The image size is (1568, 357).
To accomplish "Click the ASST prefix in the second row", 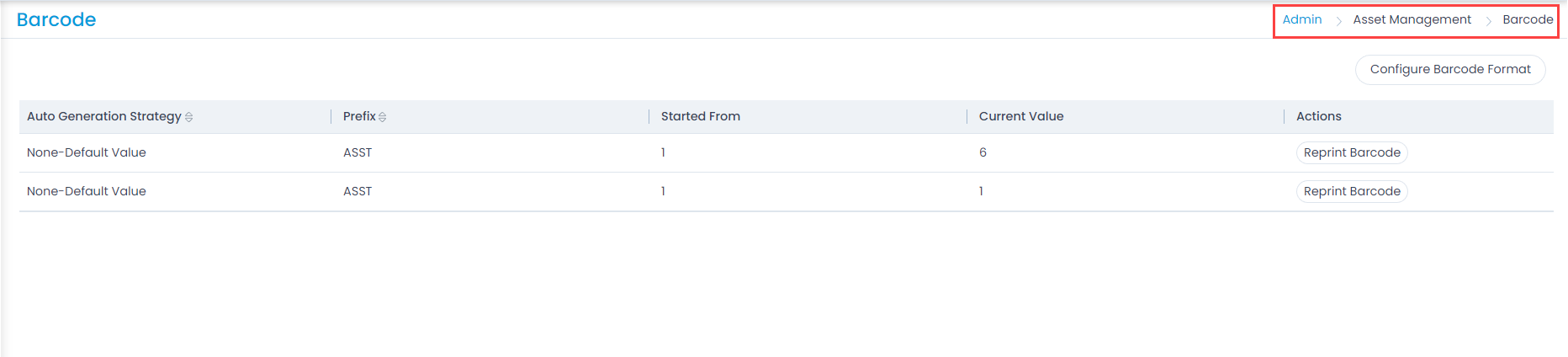I will point(358,191).
